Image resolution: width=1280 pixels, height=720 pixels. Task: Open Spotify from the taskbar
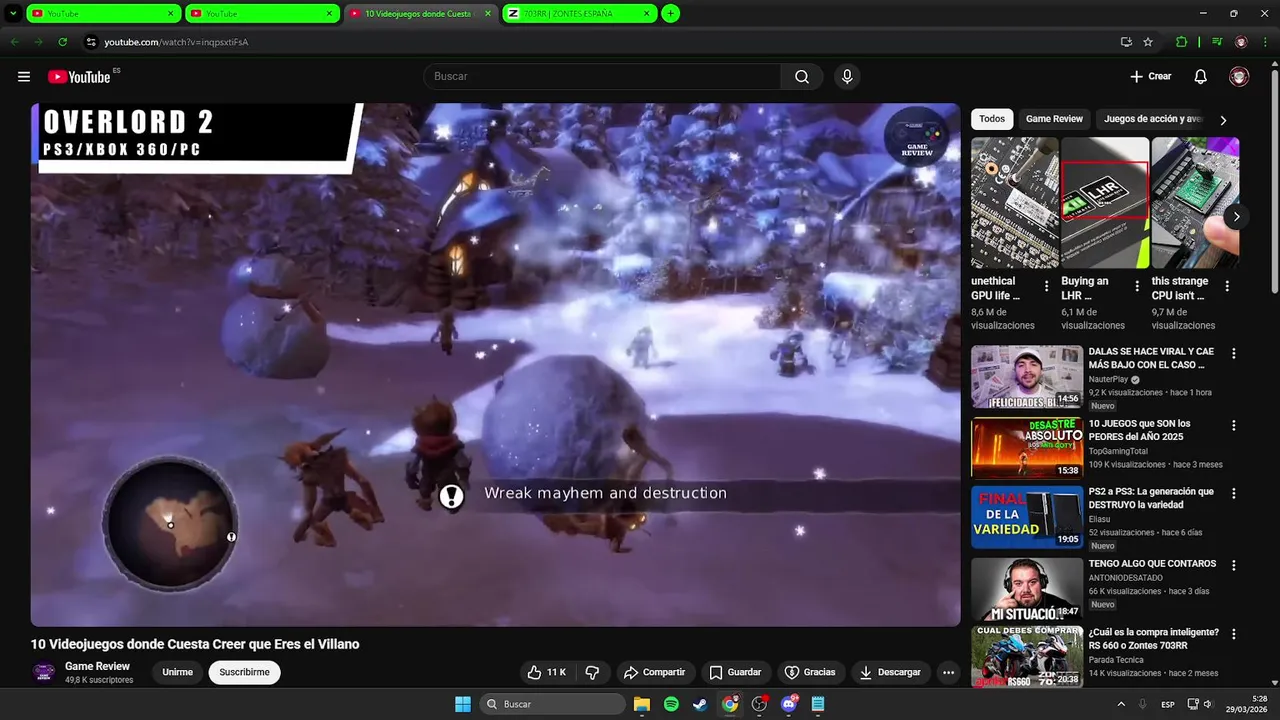coord(671,704)
